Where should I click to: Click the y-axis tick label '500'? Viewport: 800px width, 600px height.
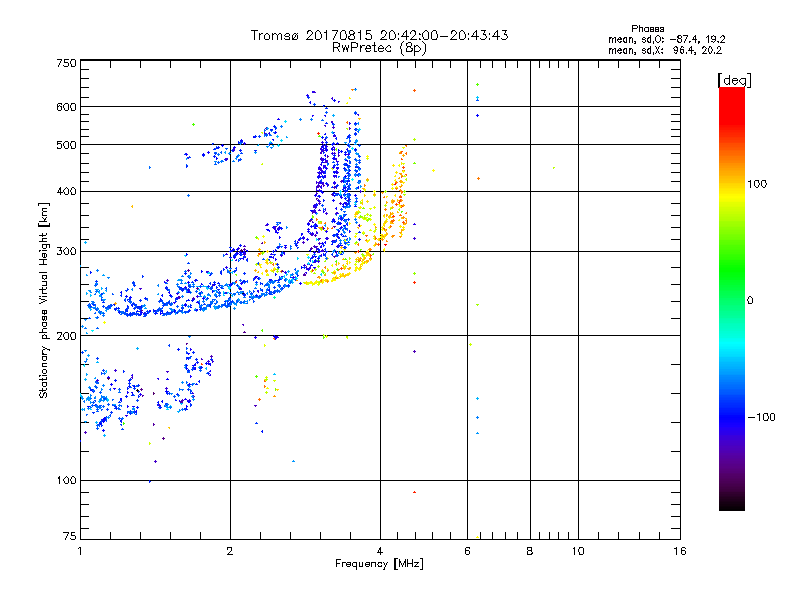pyautogui.click(x=66, y=145)
